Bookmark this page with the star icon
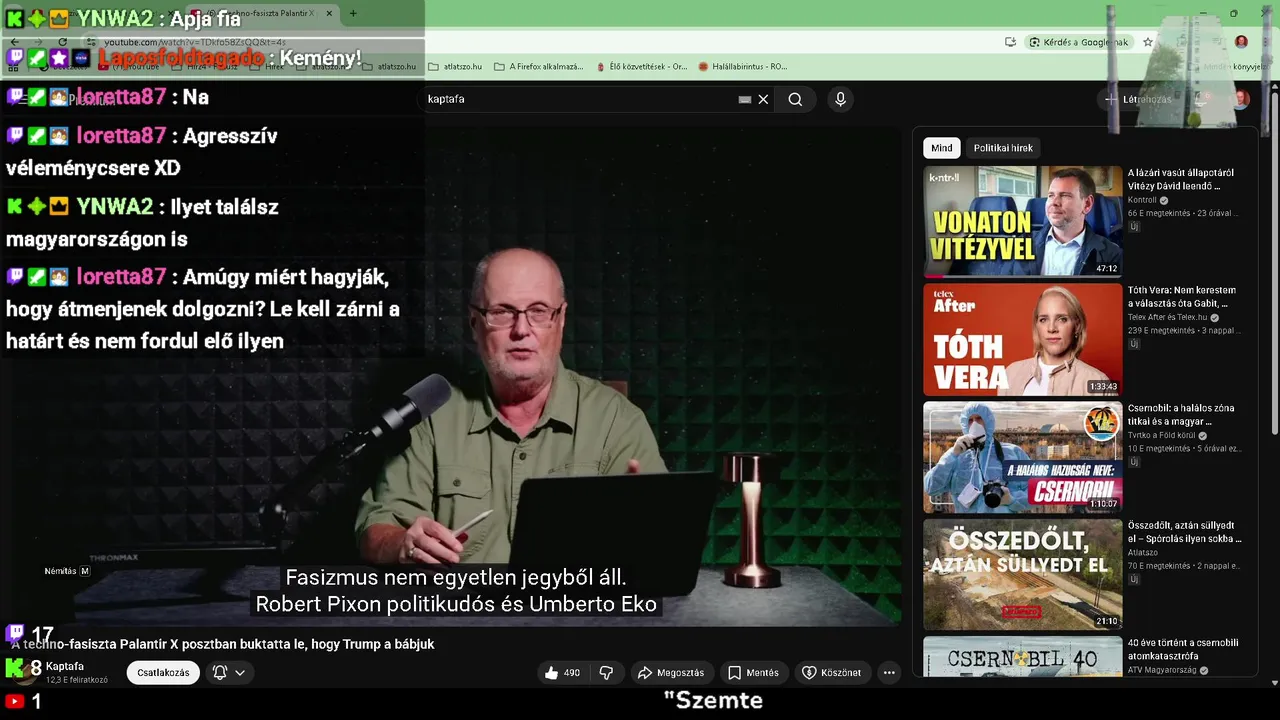Viewport: 1280px width, 720px height. point(1148,42)
